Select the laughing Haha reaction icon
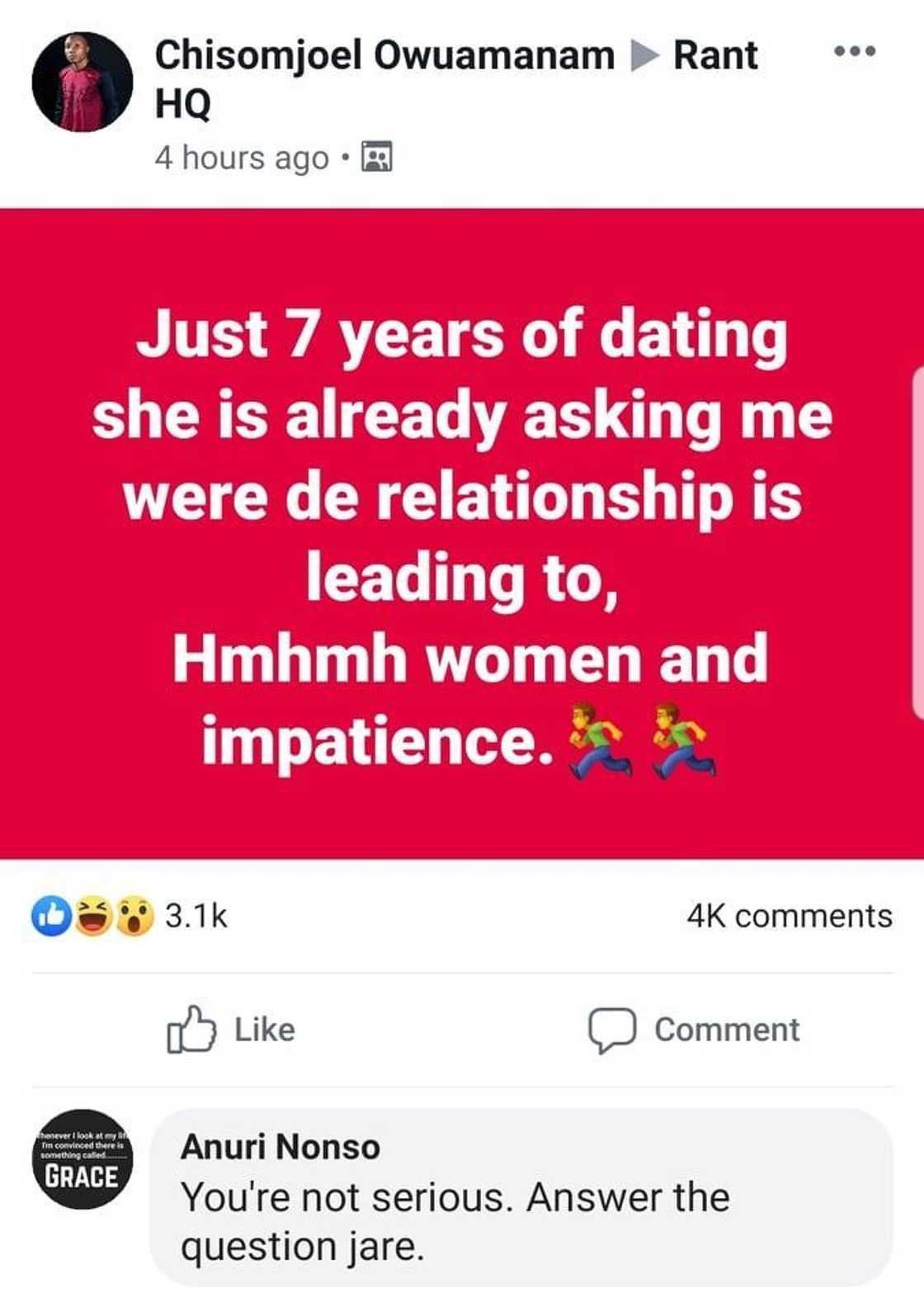The image size is (924, 1302). [91, 914]
